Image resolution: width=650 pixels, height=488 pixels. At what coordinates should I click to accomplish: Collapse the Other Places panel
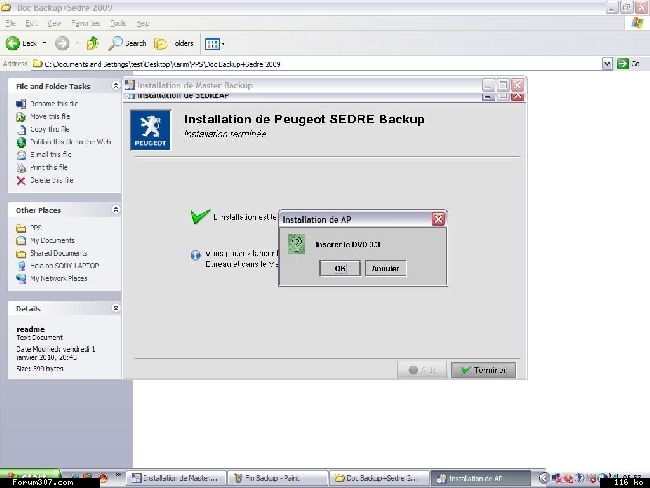click(x=116, y=210)
